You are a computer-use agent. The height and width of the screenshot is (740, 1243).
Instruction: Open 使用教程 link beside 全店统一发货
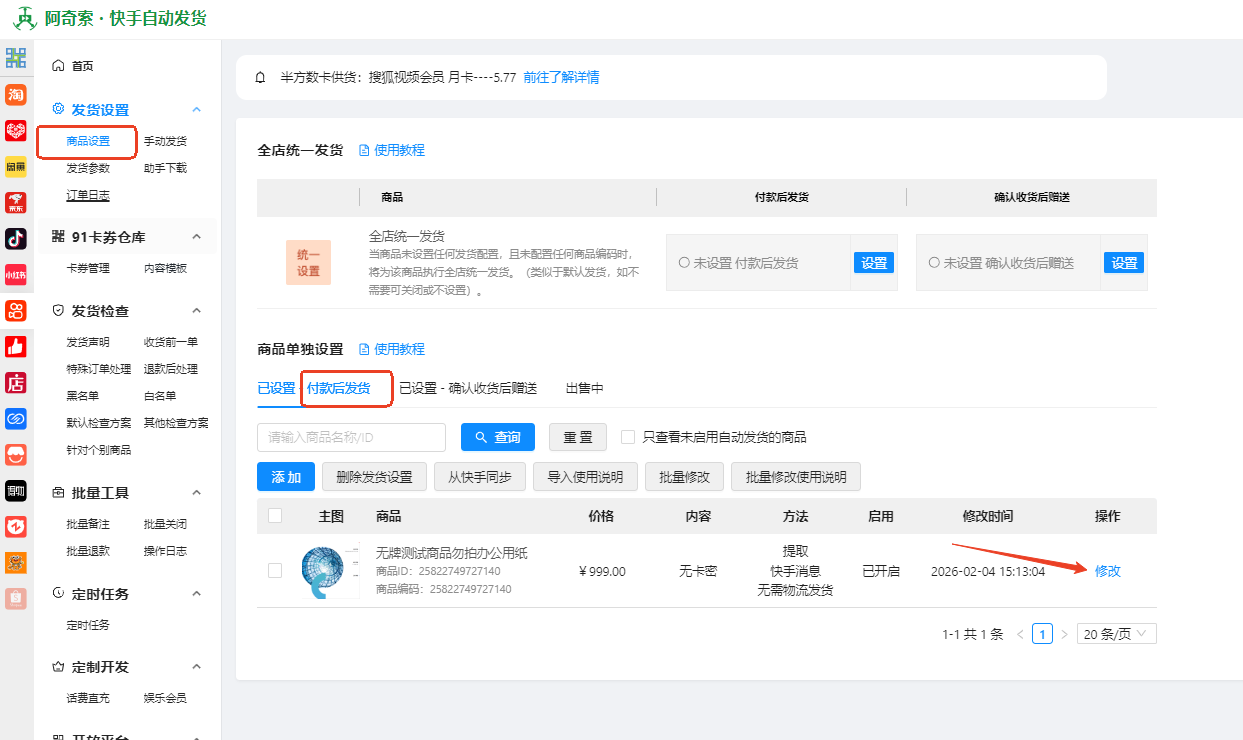392,150
